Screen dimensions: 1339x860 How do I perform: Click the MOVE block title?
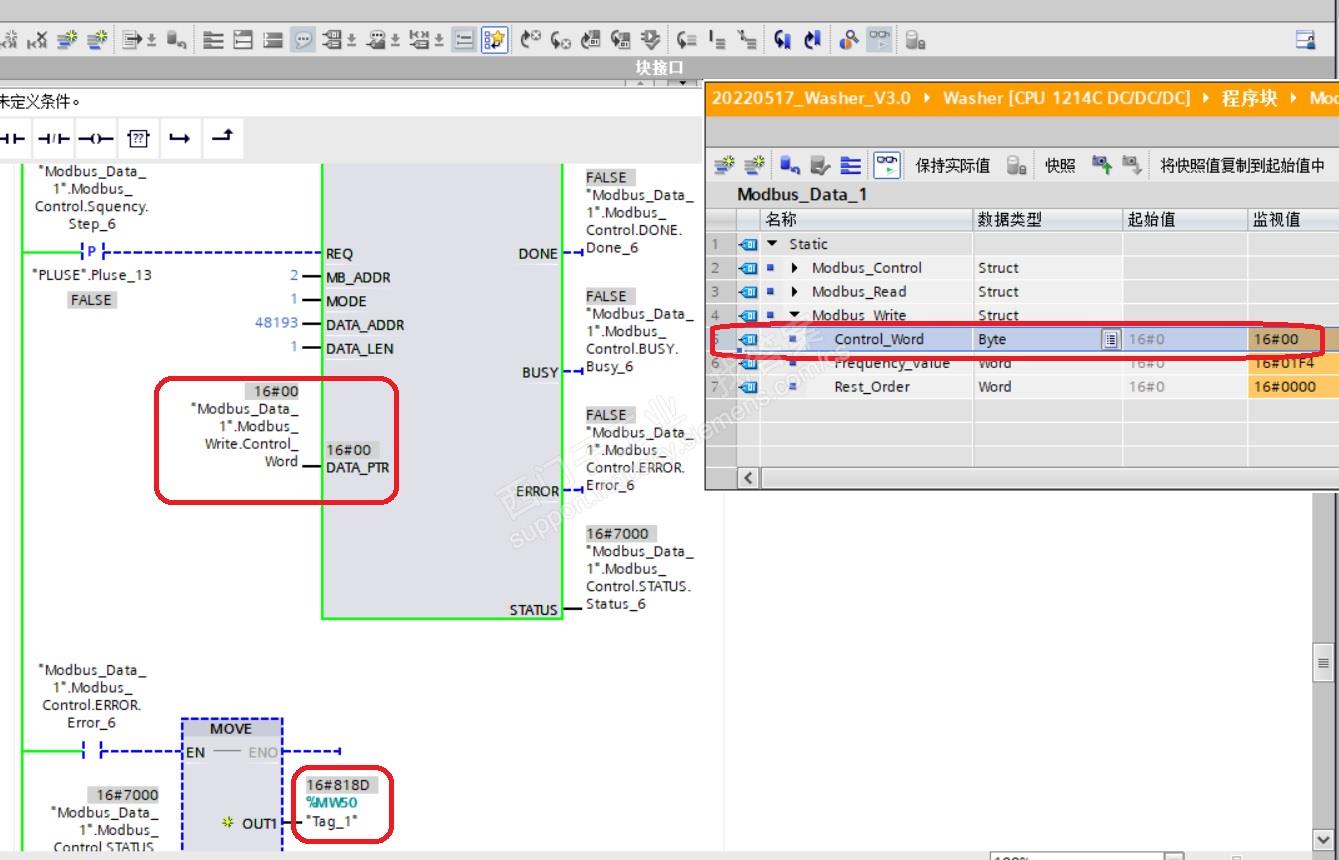click(231, 729)
